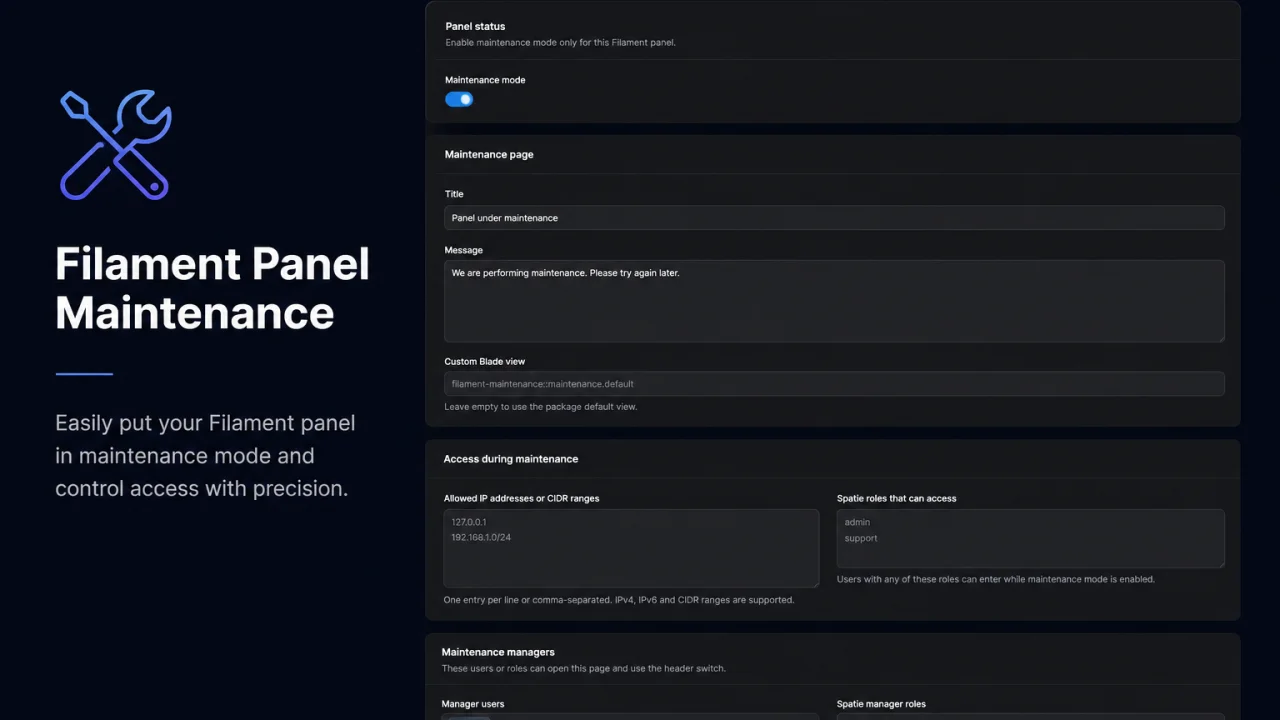
Task: Click the 'Manager users' label
Action: 473,704
